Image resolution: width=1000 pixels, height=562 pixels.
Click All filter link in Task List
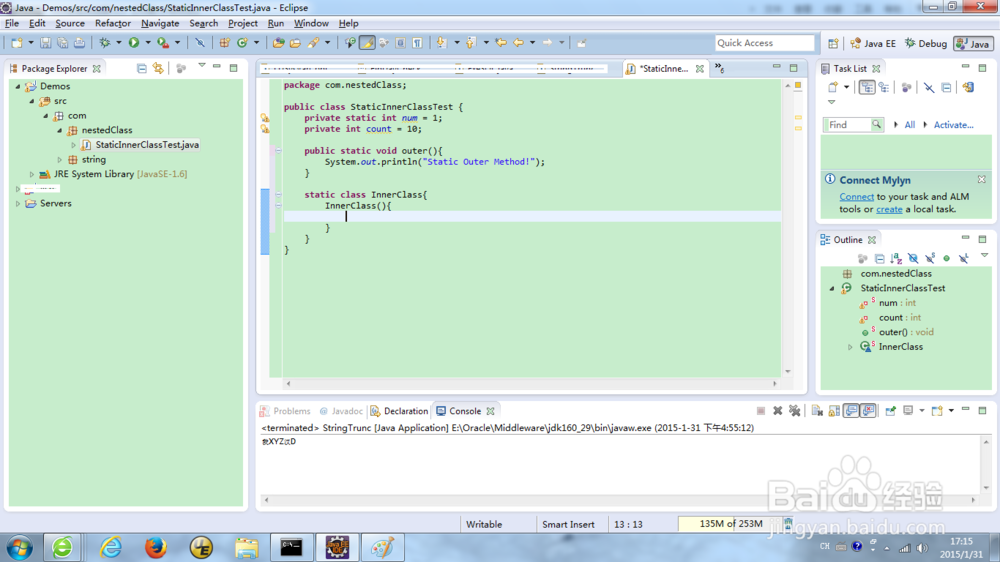909,125
